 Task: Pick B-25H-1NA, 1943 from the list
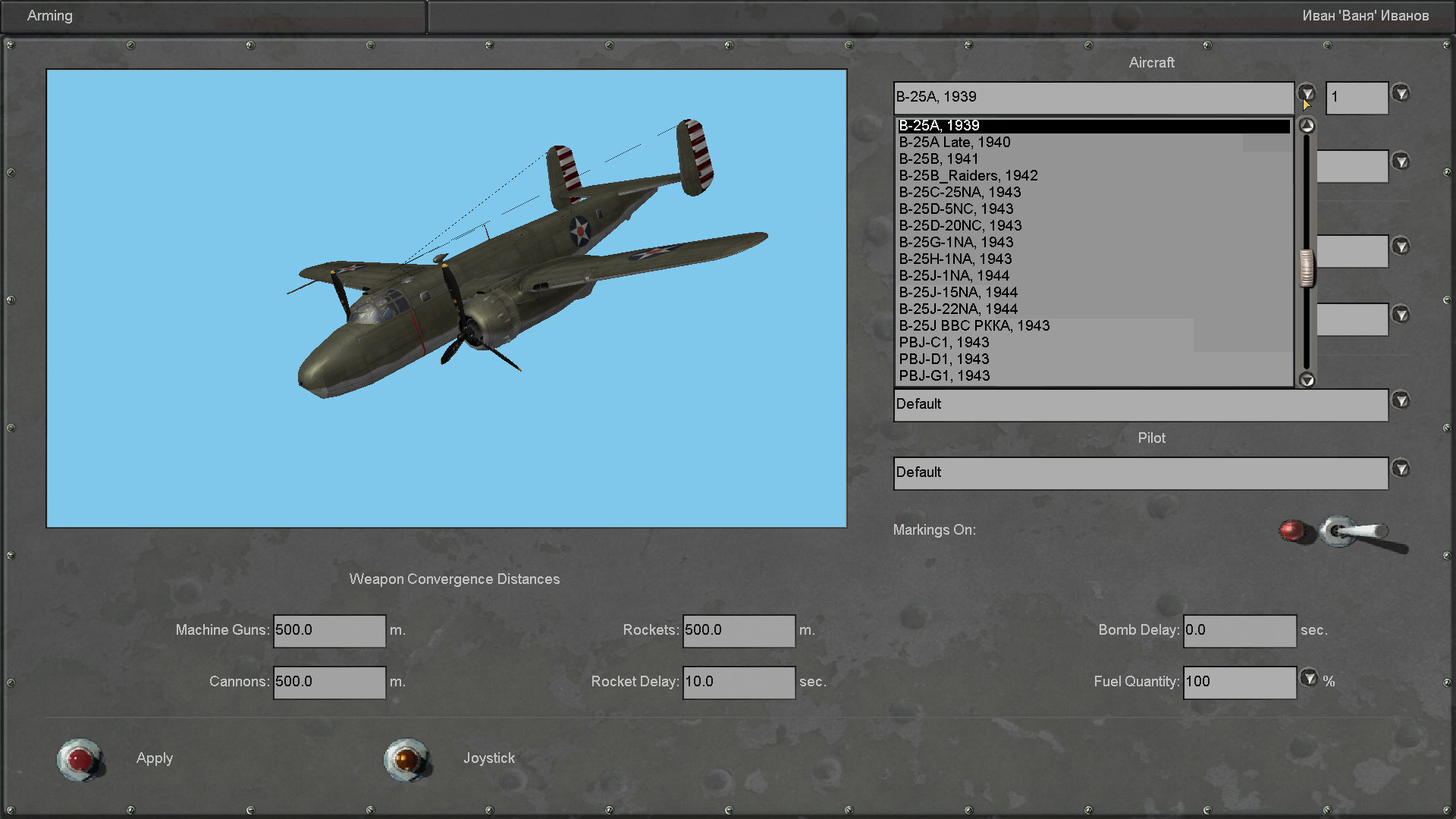pos(955,259)
